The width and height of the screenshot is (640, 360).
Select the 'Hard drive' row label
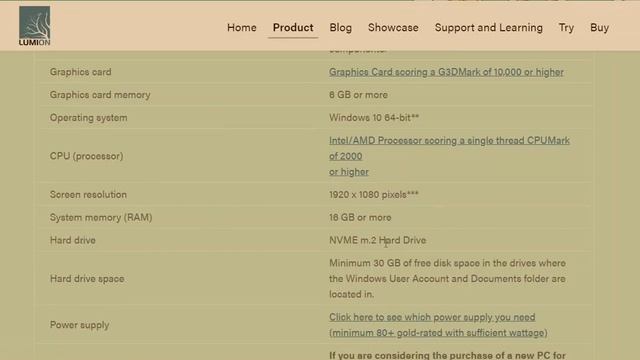73,240
